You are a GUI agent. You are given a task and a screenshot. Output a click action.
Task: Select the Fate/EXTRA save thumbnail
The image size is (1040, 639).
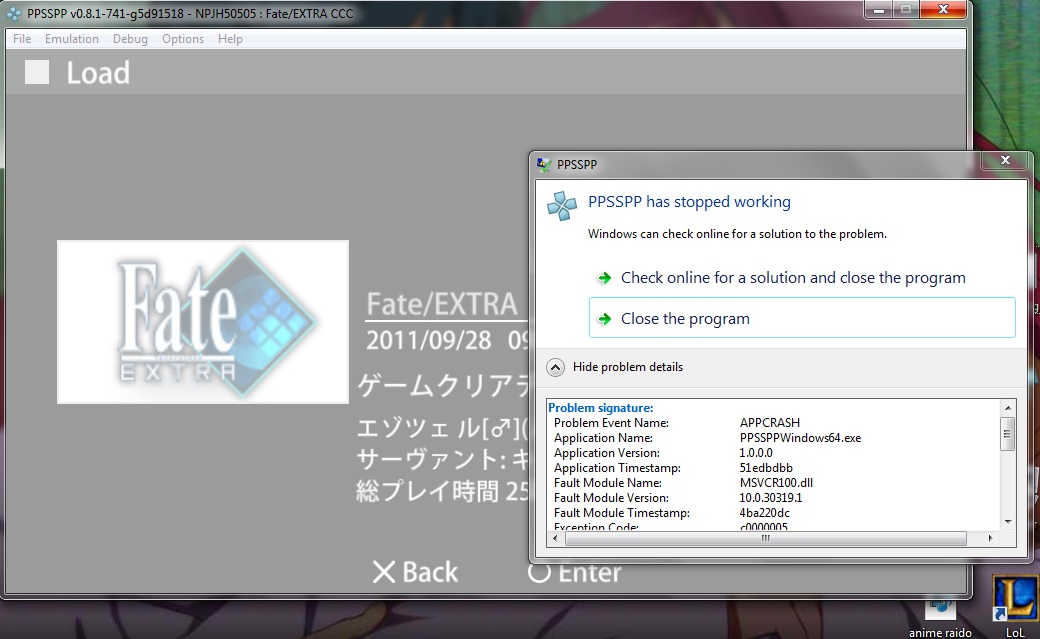tap(203, 321)
